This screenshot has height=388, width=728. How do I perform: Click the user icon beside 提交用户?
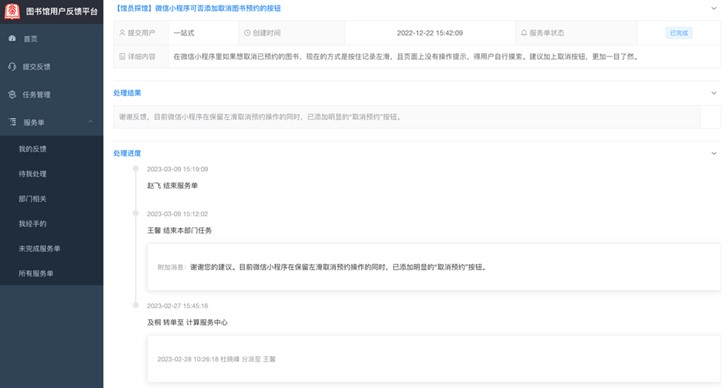pos(122,33)
